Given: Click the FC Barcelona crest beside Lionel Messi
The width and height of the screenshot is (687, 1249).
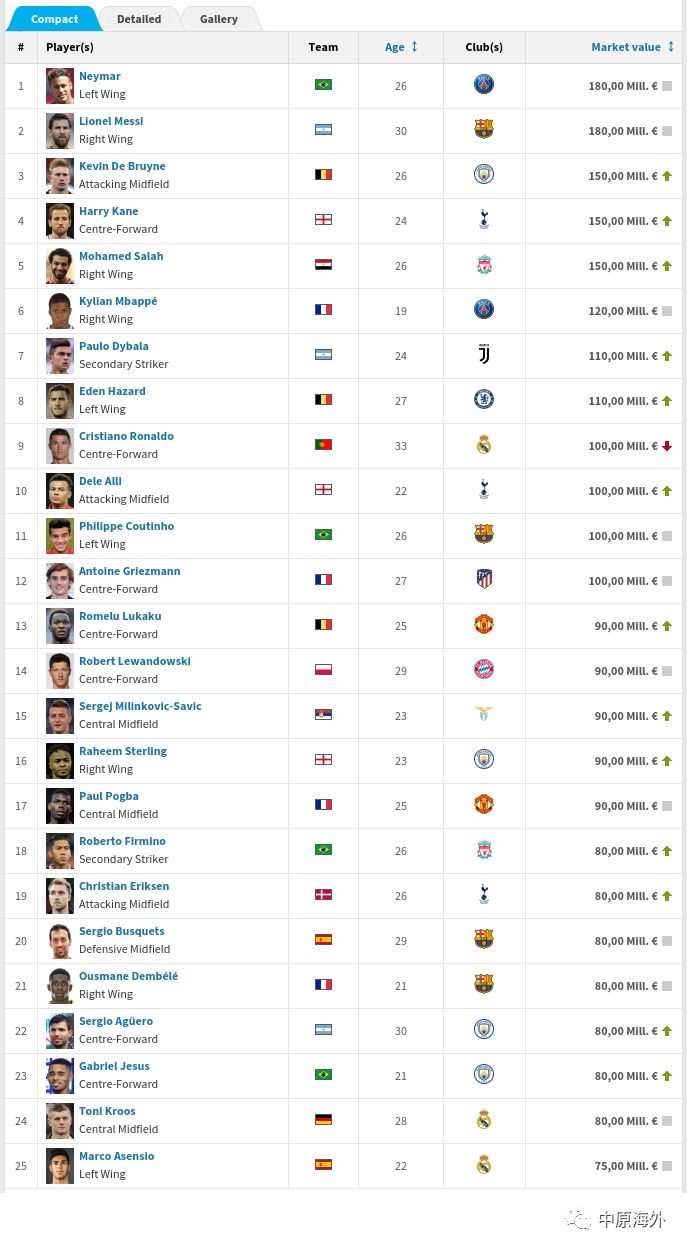Looking at the screenshot, I should [484, 130].
